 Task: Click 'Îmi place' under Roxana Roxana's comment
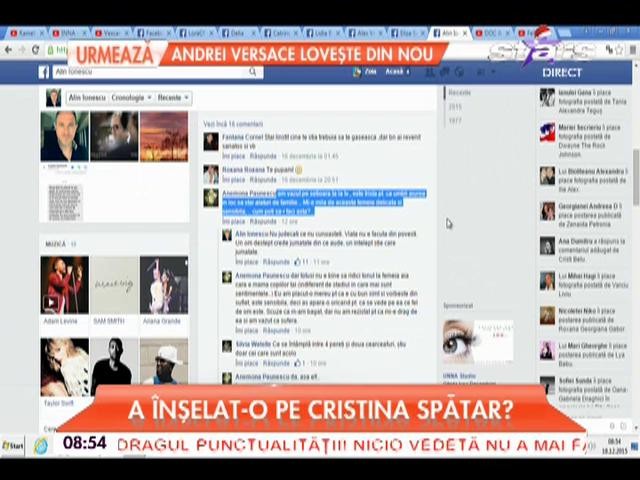click(233, 180)
